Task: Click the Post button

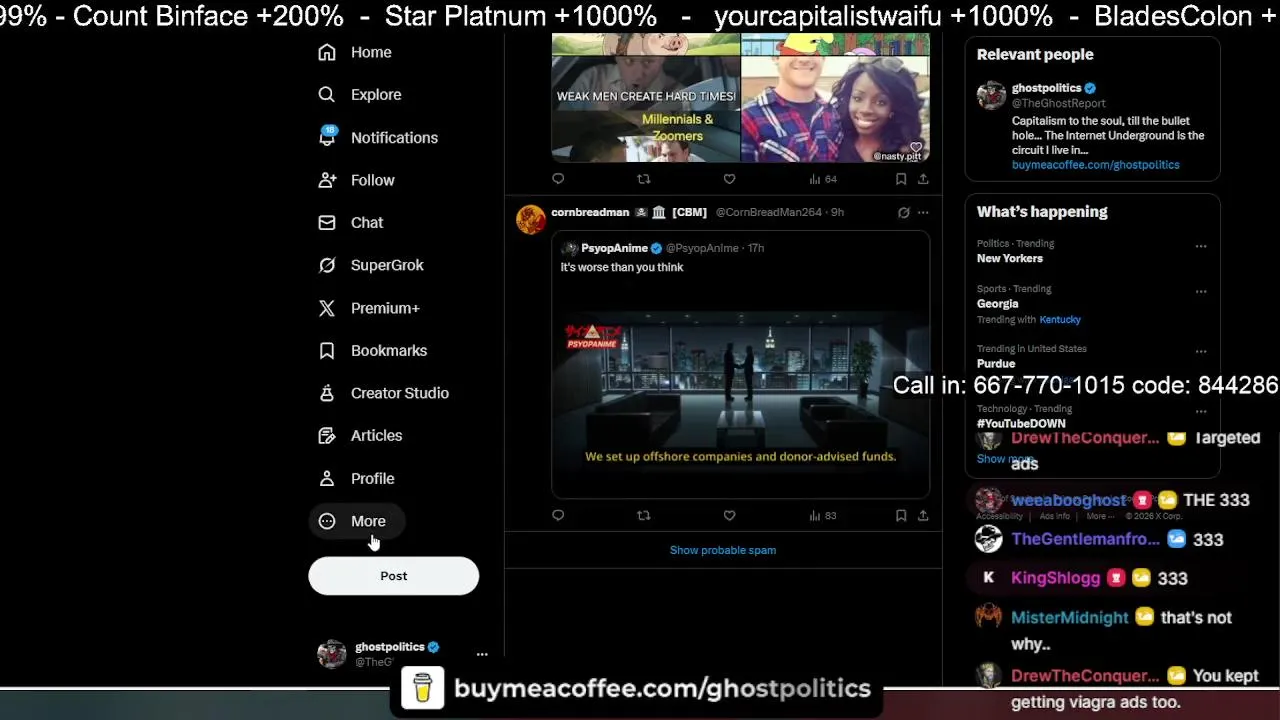Action: coord(393,576)
